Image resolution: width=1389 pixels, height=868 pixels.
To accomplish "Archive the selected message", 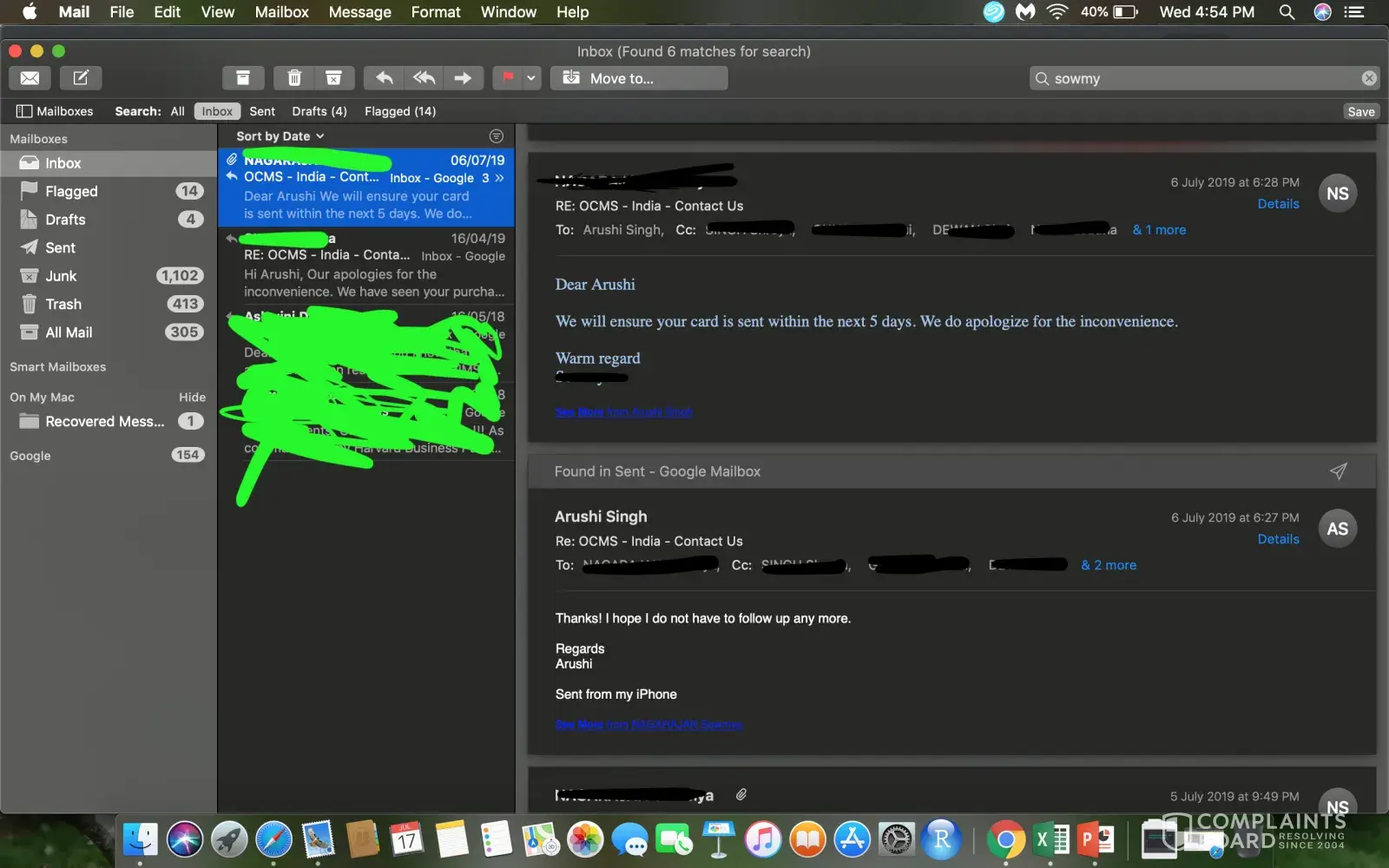I will tap(243, 78).
